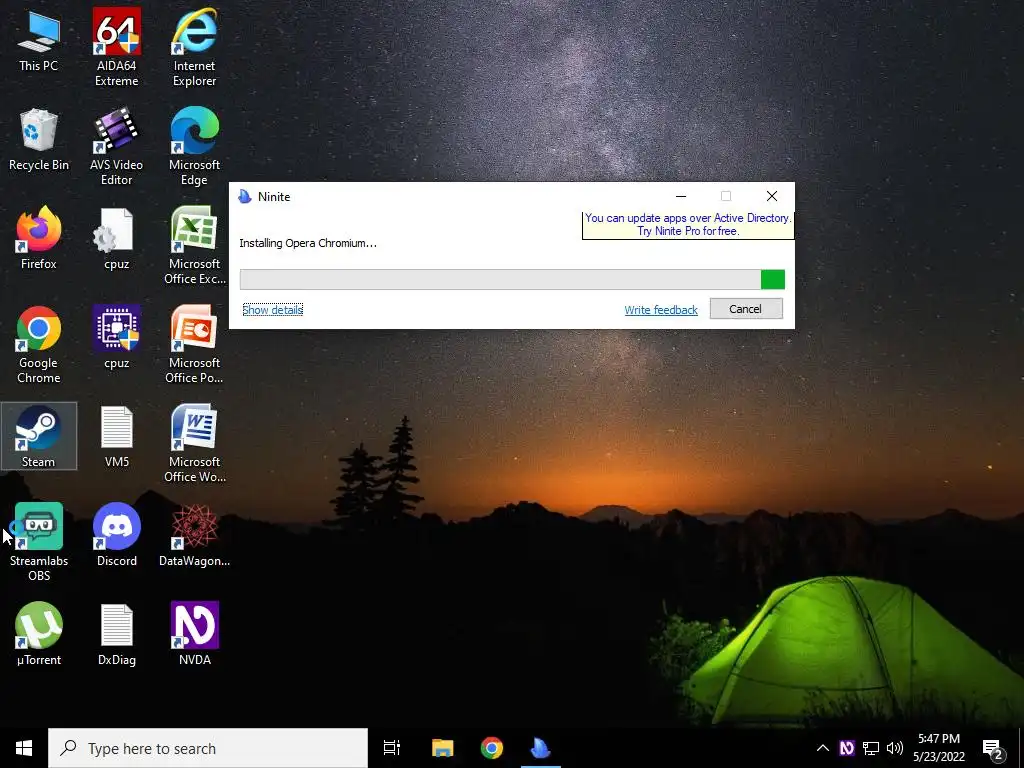The width and height of the screenshot is (1024, 768).
Task: Open Task View on the taskbar
Action: (392, 748)
